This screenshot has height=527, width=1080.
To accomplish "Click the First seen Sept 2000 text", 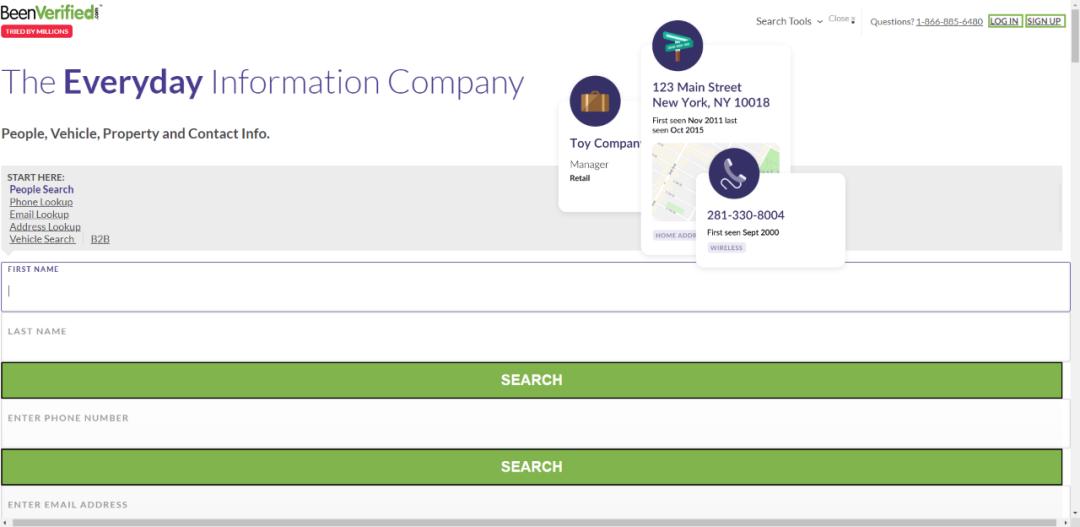I will [742, 232].
